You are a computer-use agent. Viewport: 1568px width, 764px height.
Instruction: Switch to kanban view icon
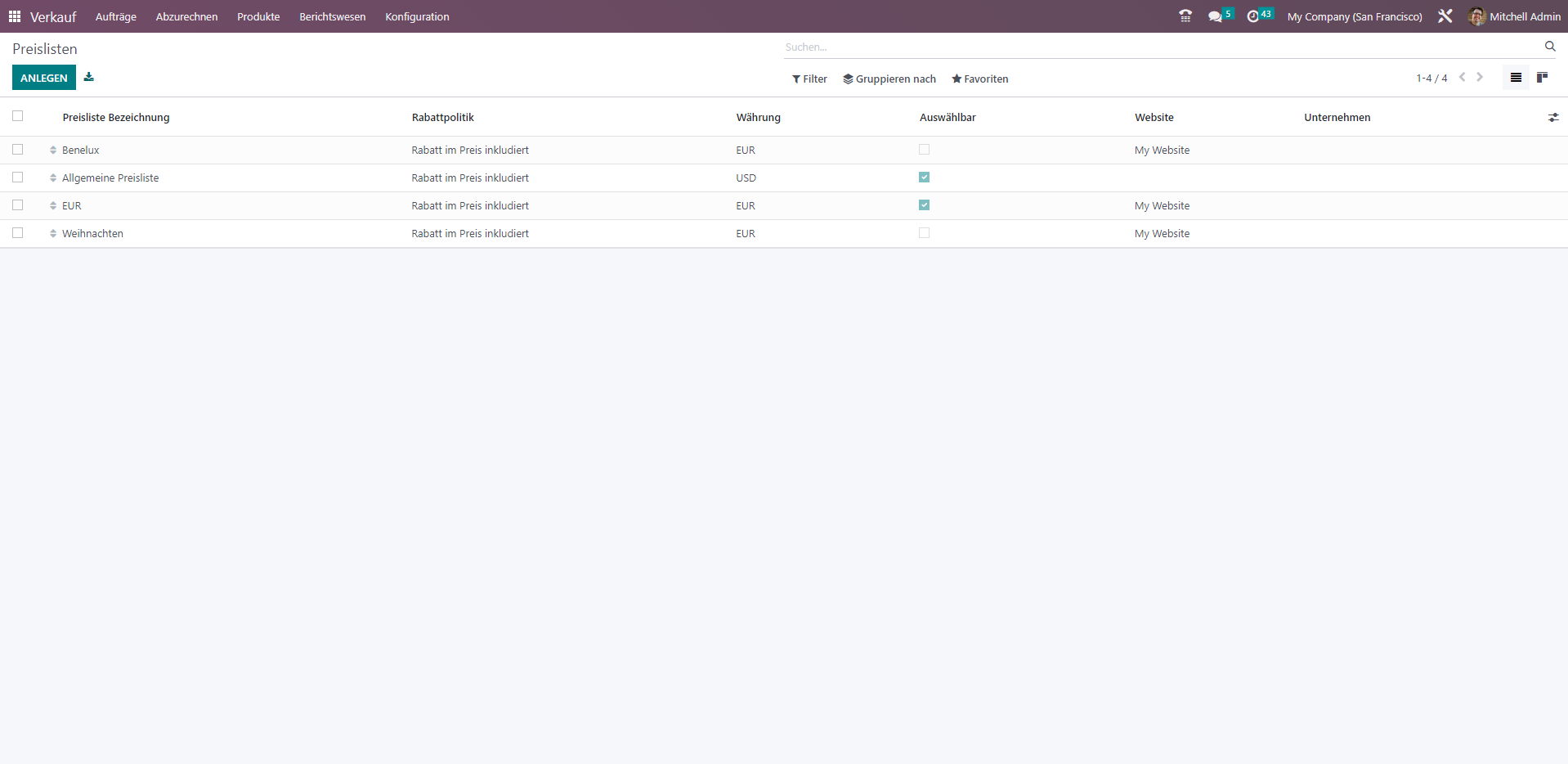tap(1542, 78)
